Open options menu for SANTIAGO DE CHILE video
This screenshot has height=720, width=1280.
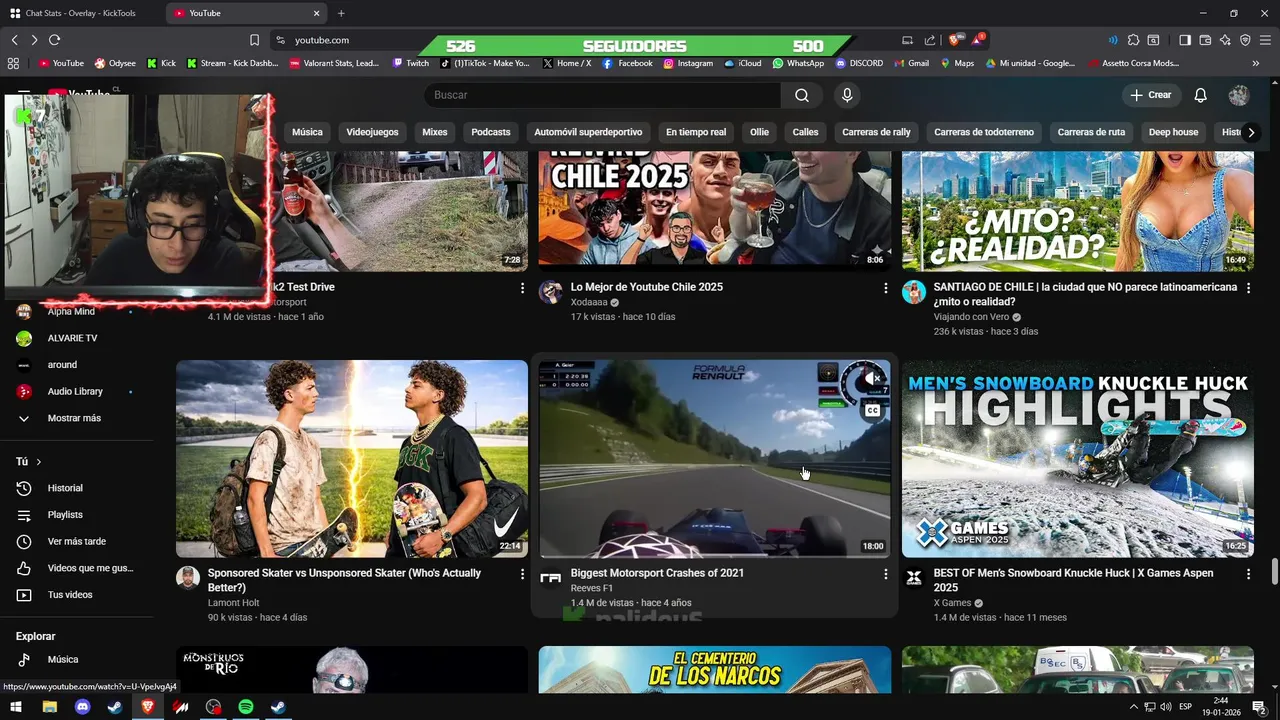[x=1248, y=288]
